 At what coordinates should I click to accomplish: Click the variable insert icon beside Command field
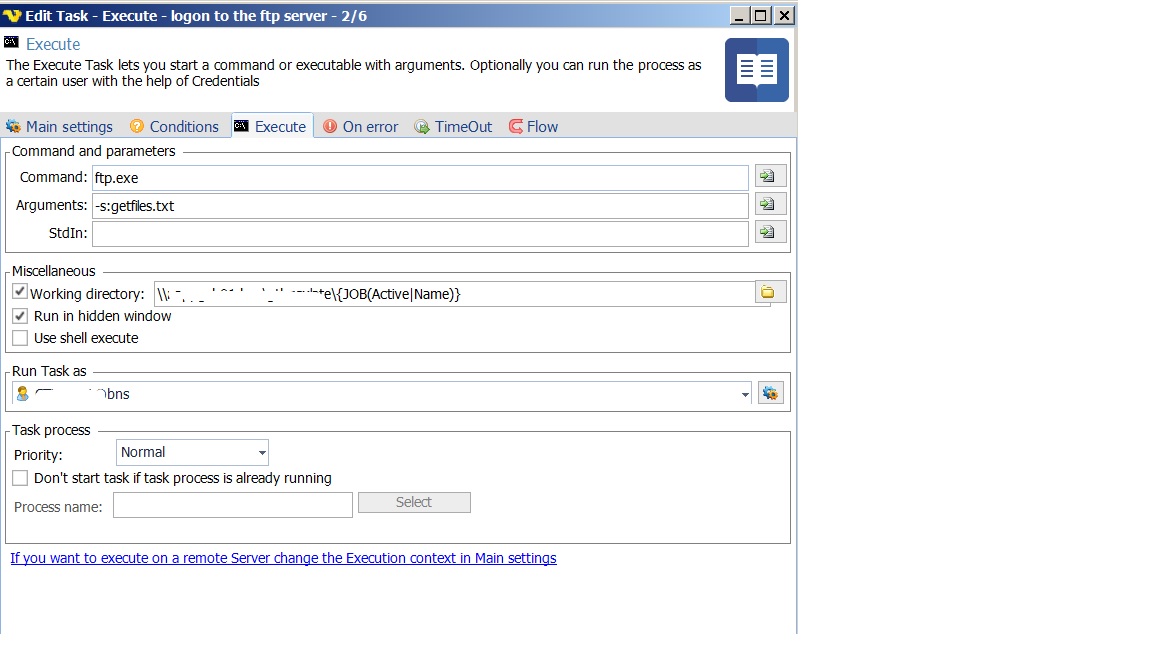coord(769,177)
